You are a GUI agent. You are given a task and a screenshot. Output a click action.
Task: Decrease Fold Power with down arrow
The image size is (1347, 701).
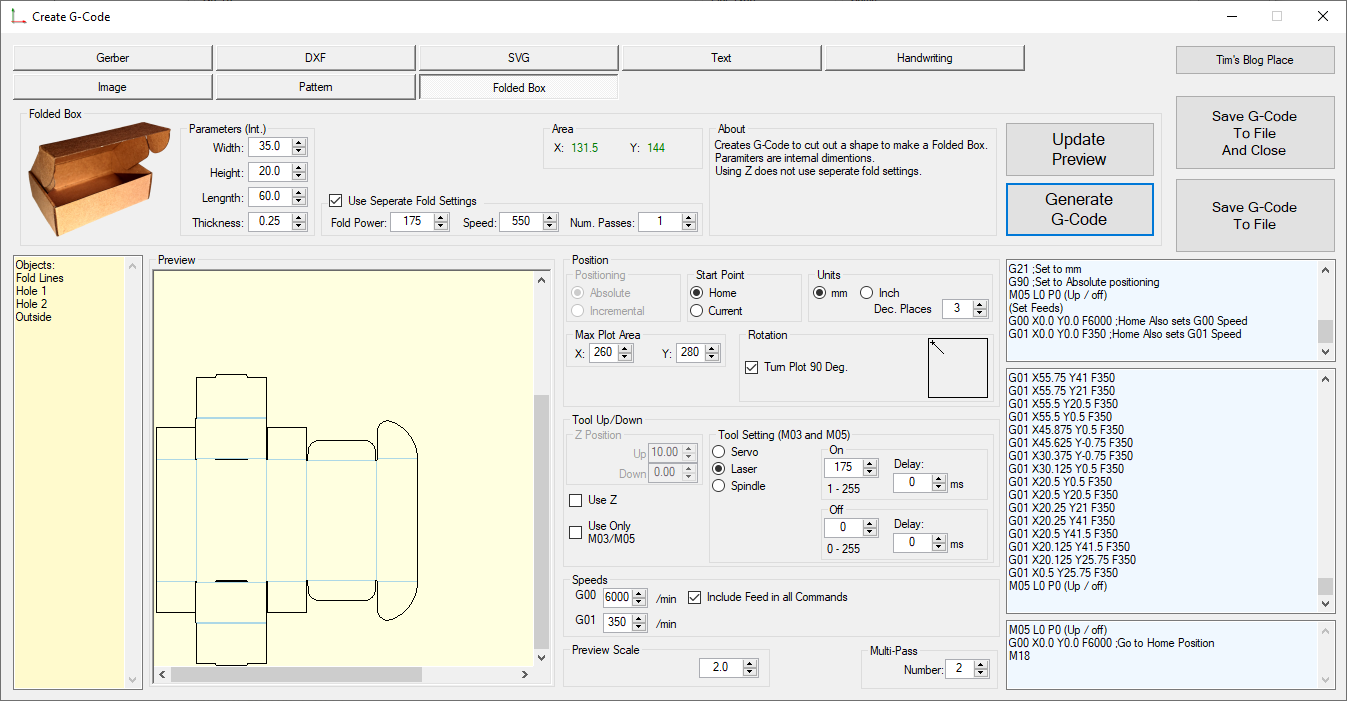tap(441, 226)
